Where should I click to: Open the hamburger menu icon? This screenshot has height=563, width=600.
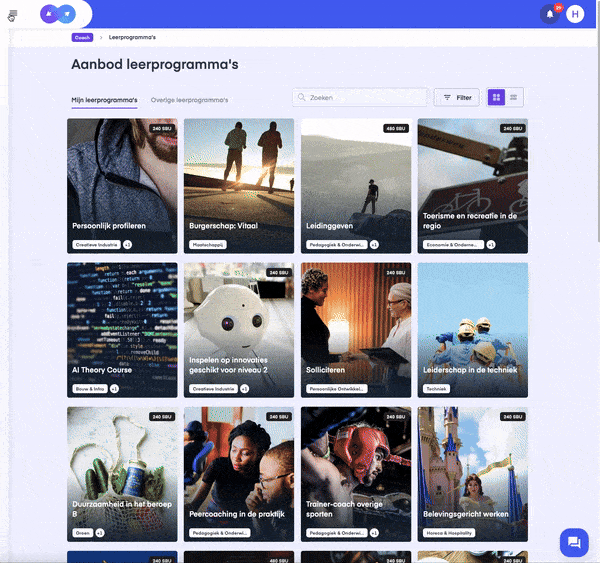(13, 14)
